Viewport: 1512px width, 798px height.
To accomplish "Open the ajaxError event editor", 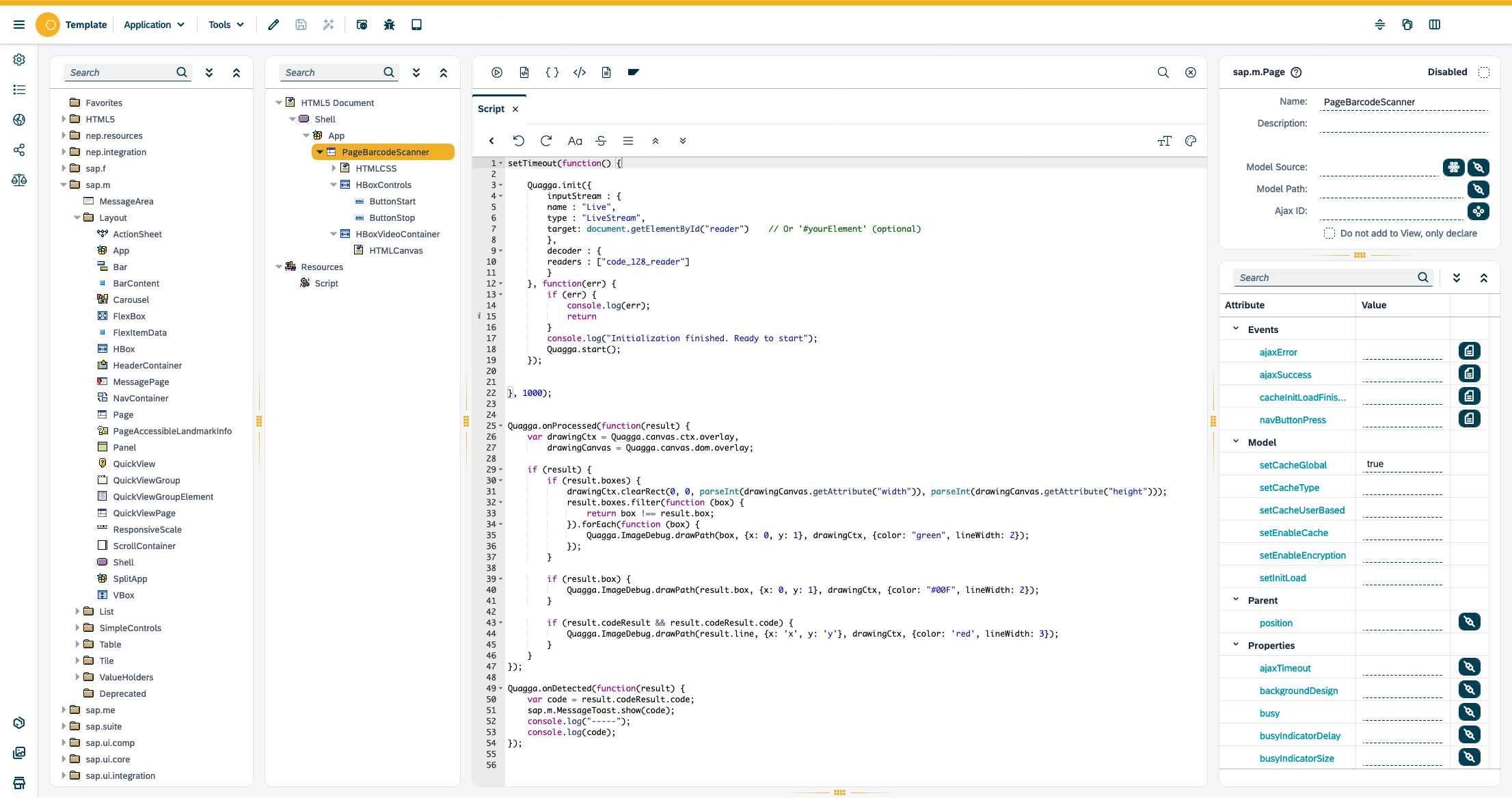I will [x=1470, y=351].
